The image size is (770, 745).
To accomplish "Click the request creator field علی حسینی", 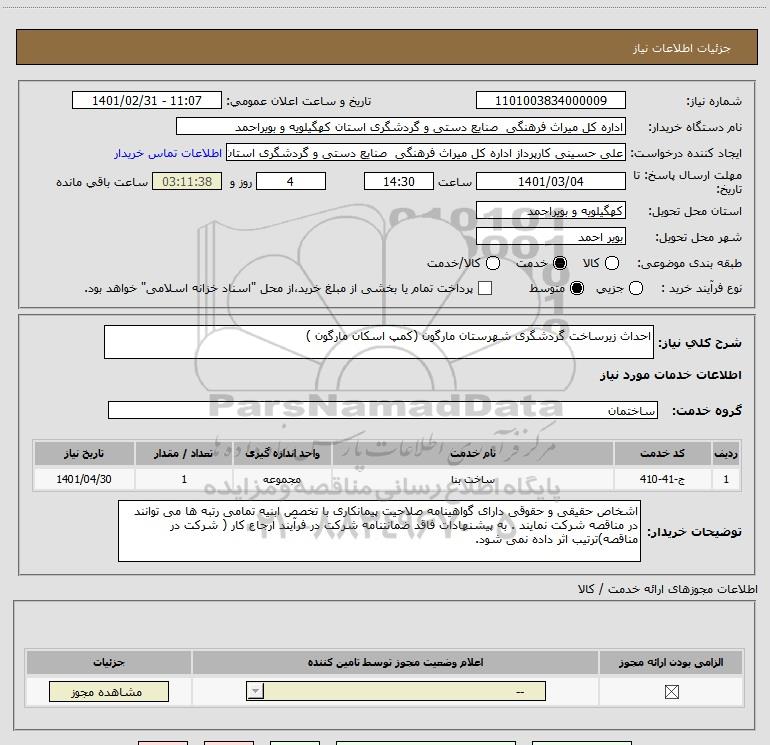I will tap(426, 153).
